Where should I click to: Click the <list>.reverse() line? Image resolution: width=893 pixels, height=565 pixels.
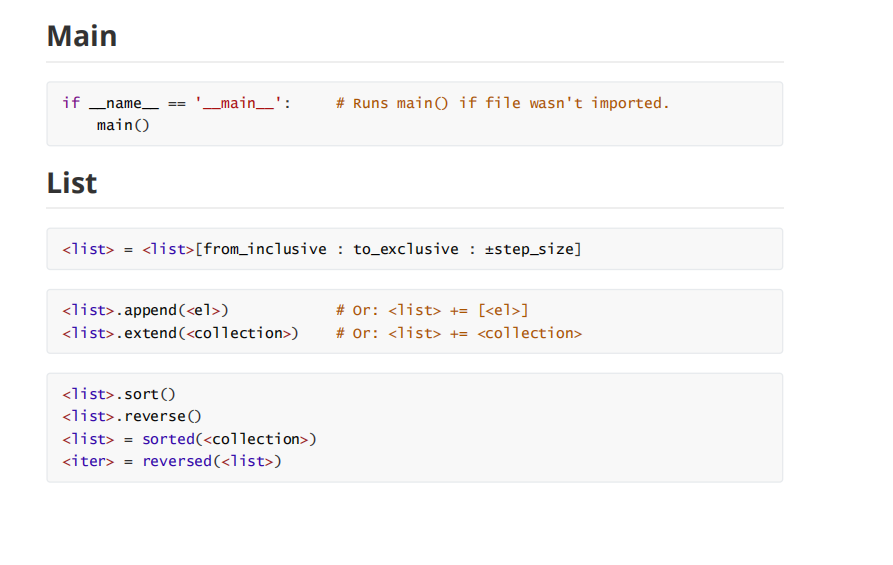tap(132, 416)
